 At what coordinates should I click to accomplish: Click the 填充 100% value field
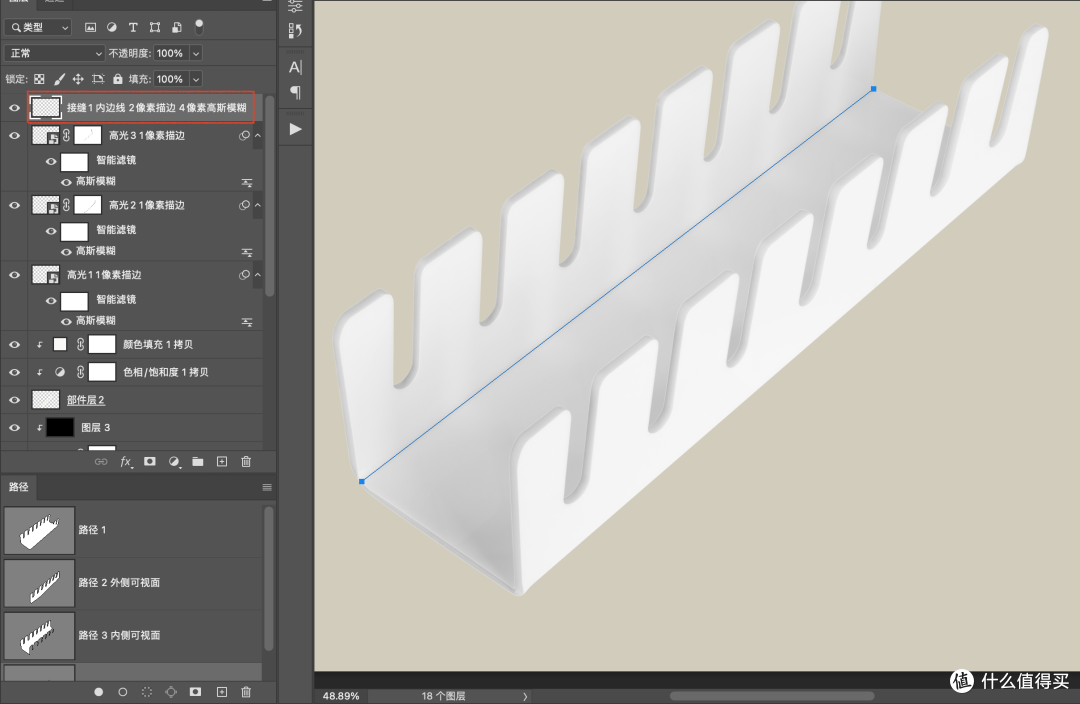[x=170, y=79]
